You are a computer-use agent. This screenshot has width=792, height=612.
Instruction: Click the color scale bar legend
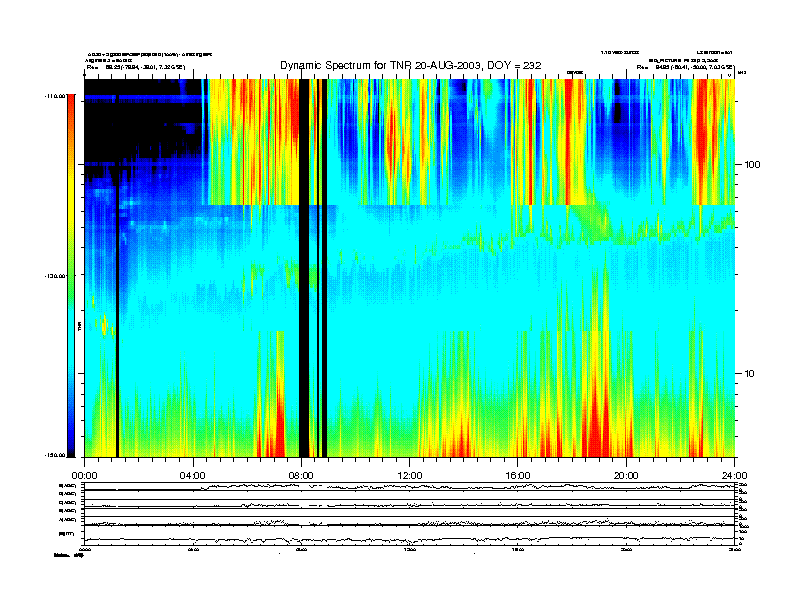pyautogui.click(x=71, y=275)
